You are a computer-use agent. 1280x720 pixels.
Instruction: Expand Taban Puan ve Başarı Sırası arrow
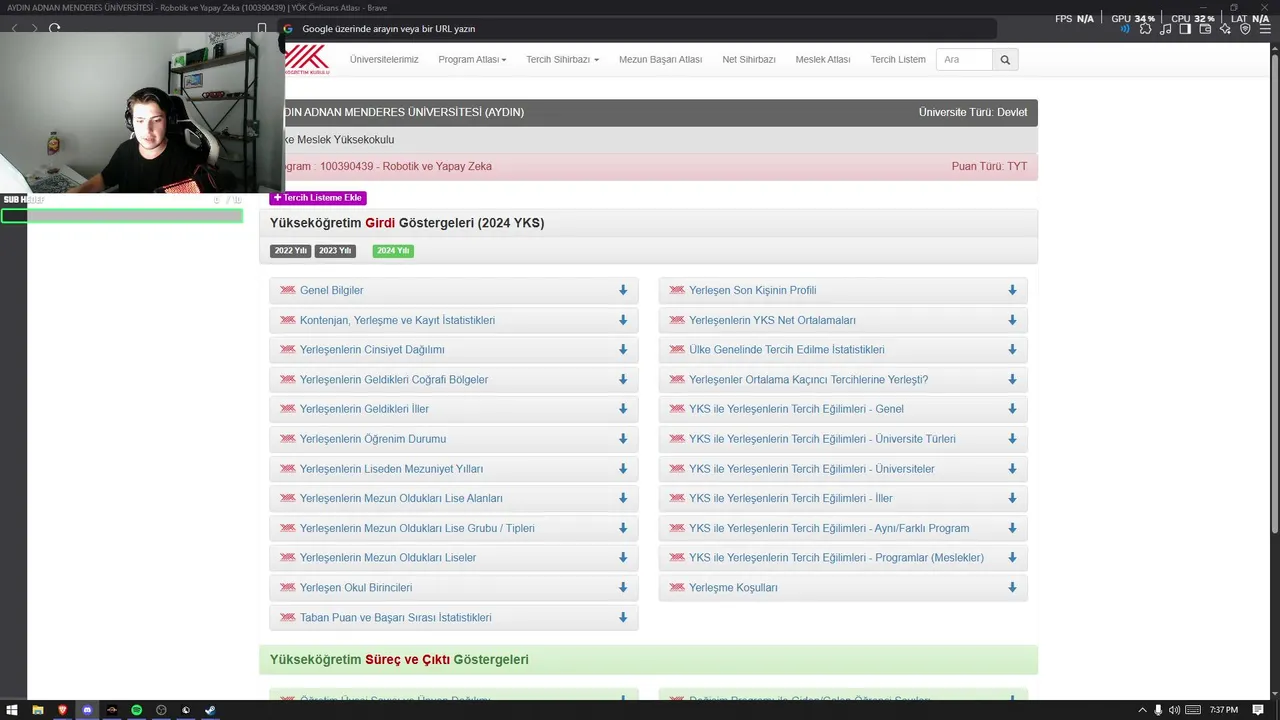pos(623,617)
